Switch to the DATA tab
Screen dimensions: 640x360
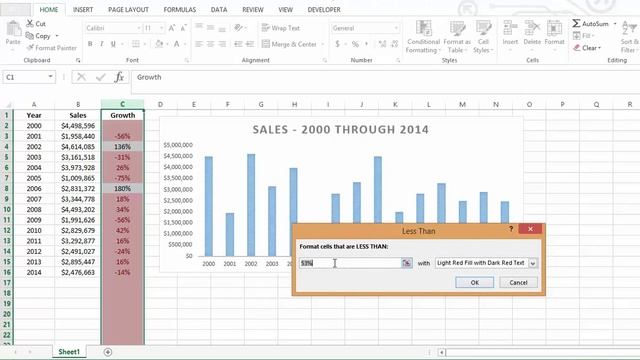[219, 9]
